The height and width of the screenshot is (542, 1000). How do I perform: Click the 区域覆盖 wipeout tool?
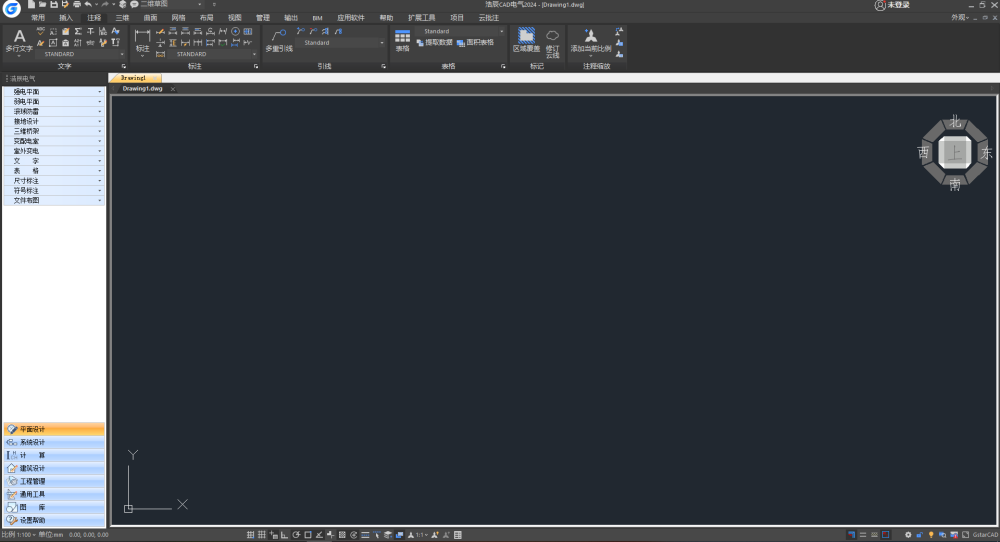526,40
